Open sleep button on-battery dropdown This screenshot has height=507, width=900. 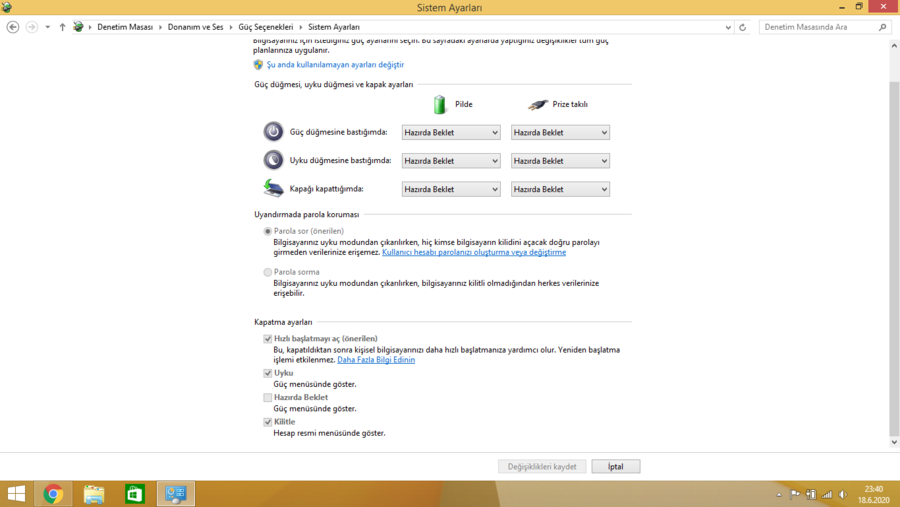click(451, 161)
